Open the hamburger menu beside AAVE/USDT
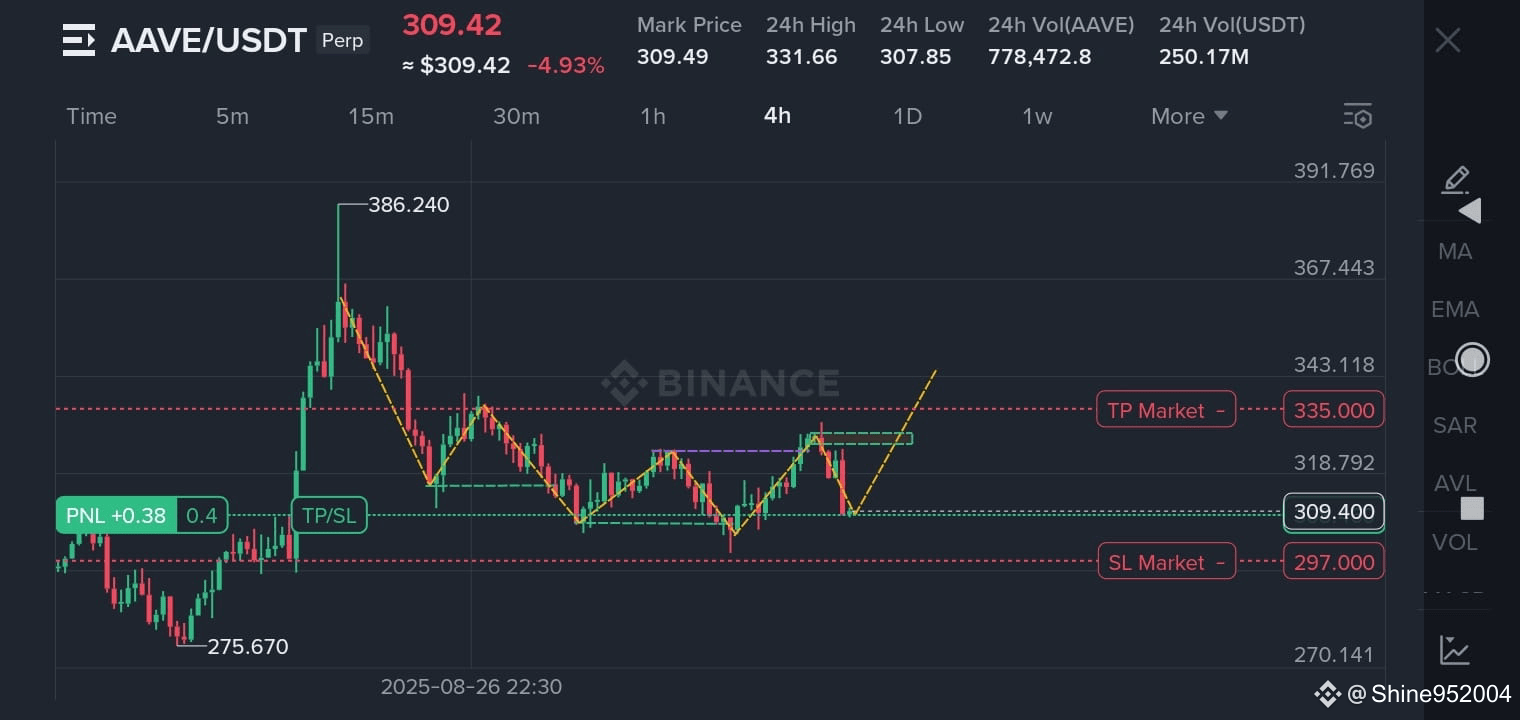The height and width of the screenshot is (720, 1520). [79, 40]
